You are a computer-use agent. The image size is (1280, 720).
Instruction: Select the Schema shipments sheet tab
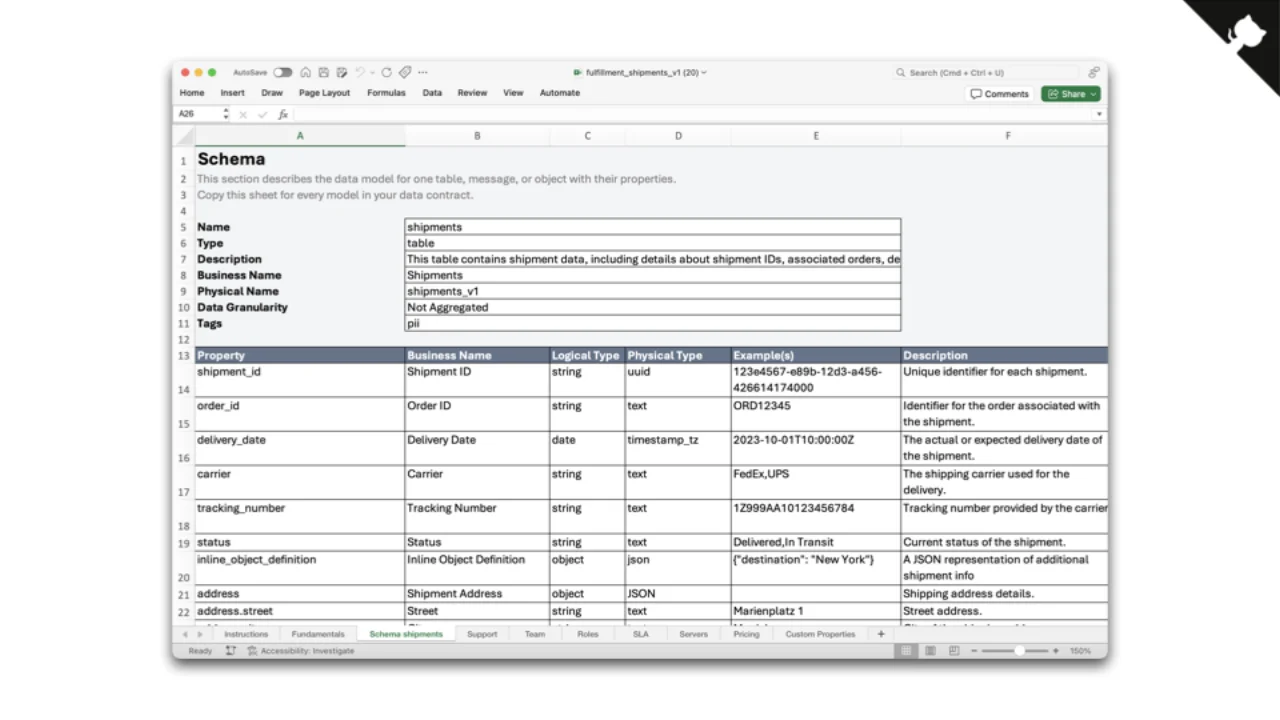[406, 634]
